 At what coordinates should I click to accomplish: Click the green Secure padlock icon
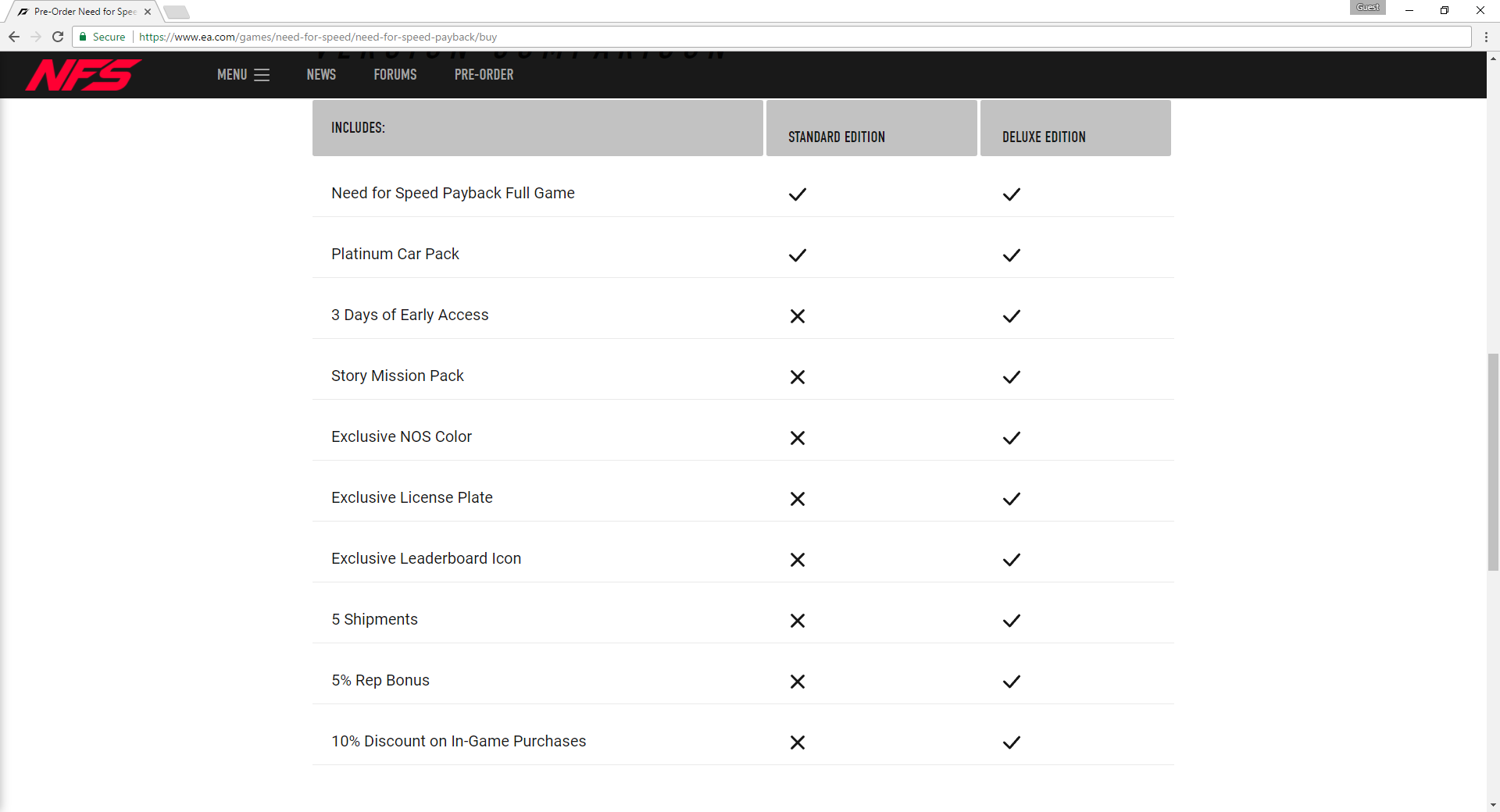(x=83, y=37)
